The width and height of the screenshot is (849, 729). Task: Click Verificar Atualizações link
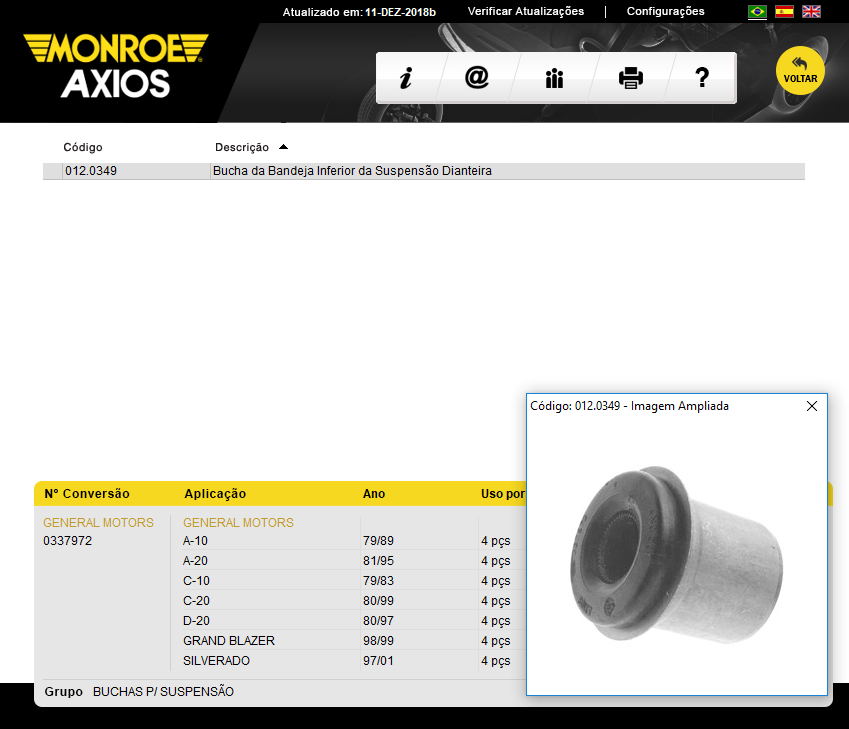pos(525,12)
